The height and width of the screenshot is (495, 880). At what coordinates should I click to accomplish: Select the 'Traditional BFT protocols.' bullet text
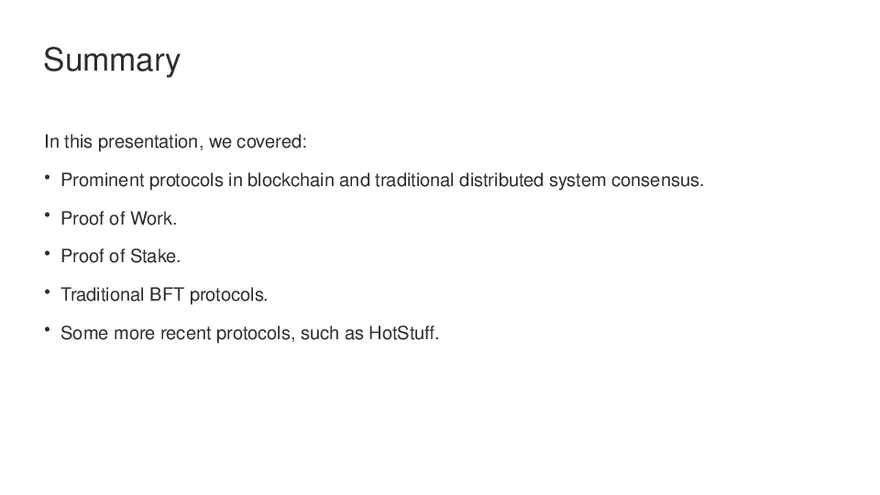coord(164,295)
